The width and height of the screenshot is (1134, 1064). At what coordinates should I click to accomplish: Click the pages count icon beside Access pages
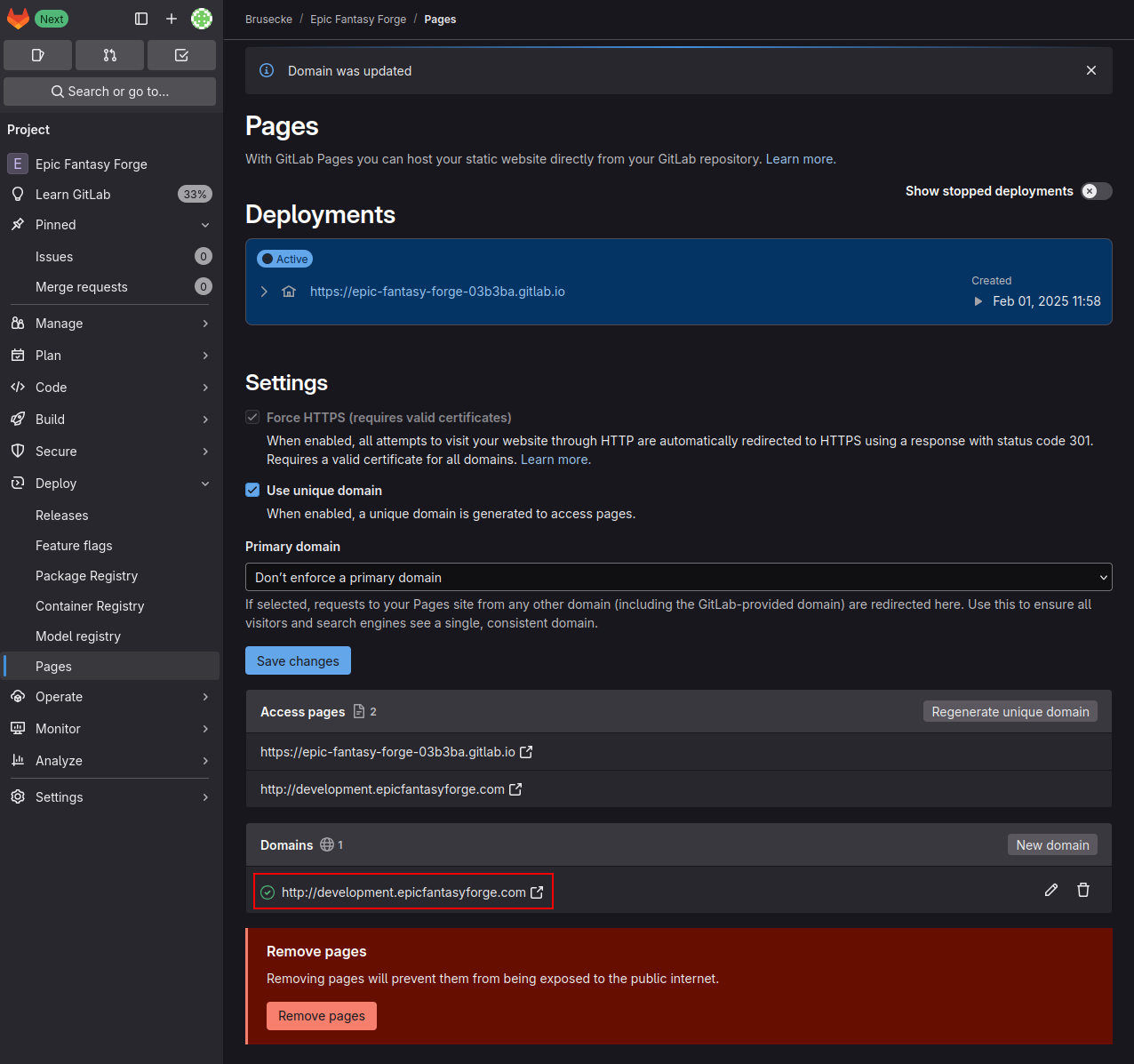[359, 711]
